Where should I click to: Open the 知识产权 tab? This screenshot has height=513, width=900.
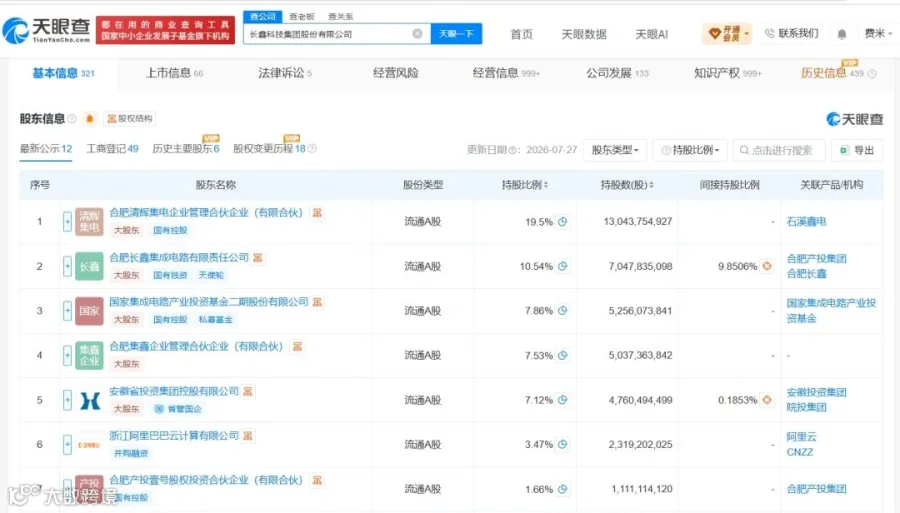tap(727, 73)
